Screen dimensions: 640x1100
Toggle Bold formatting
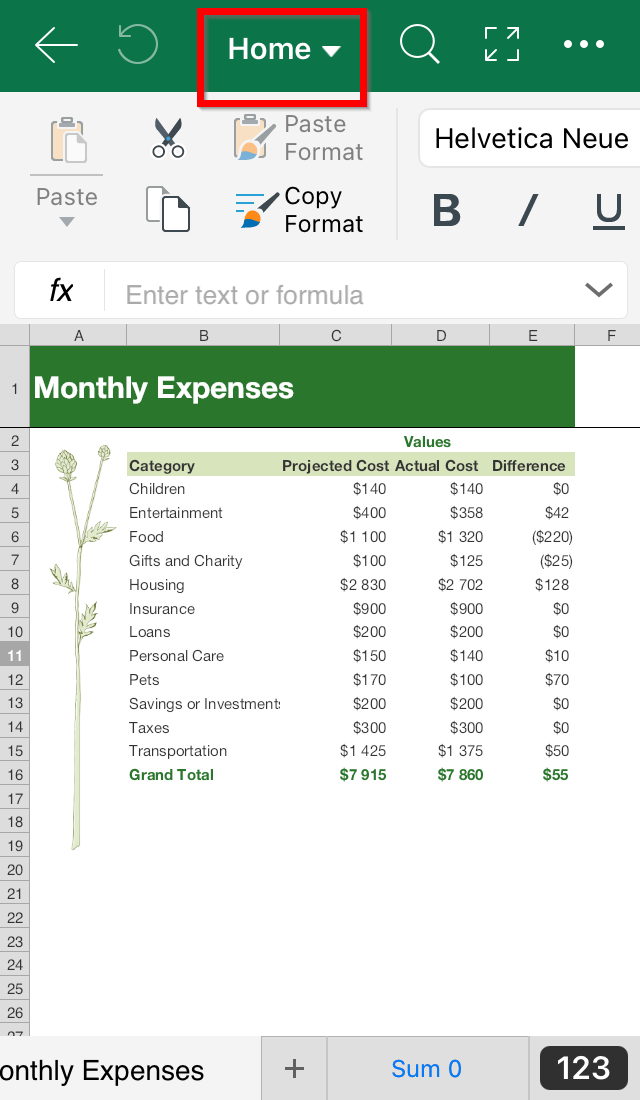[x=446, y=209]
